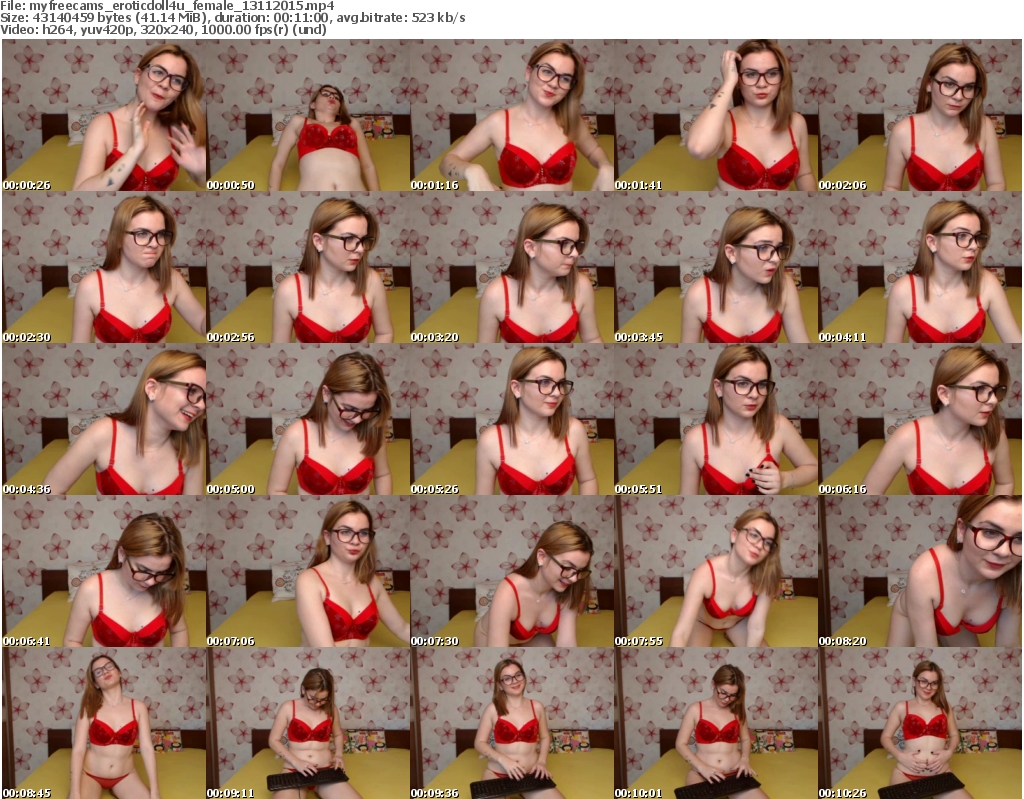The image size is (1024, 799).
Task: Open the thumbnail stamped 00:07:55
Action: pos(716,571)
